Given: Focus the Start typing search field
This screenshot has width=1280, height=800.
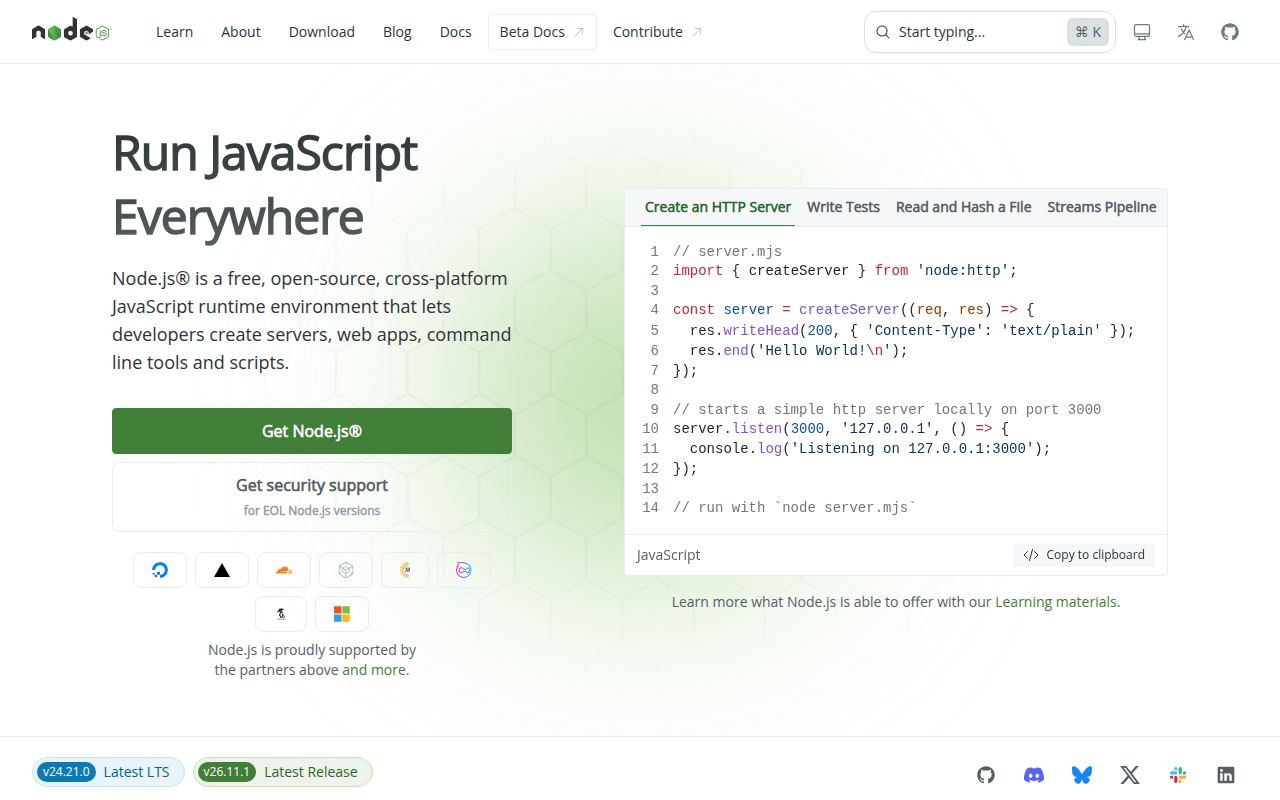Looking at the screenshot, I should click(x=990, y=32).
